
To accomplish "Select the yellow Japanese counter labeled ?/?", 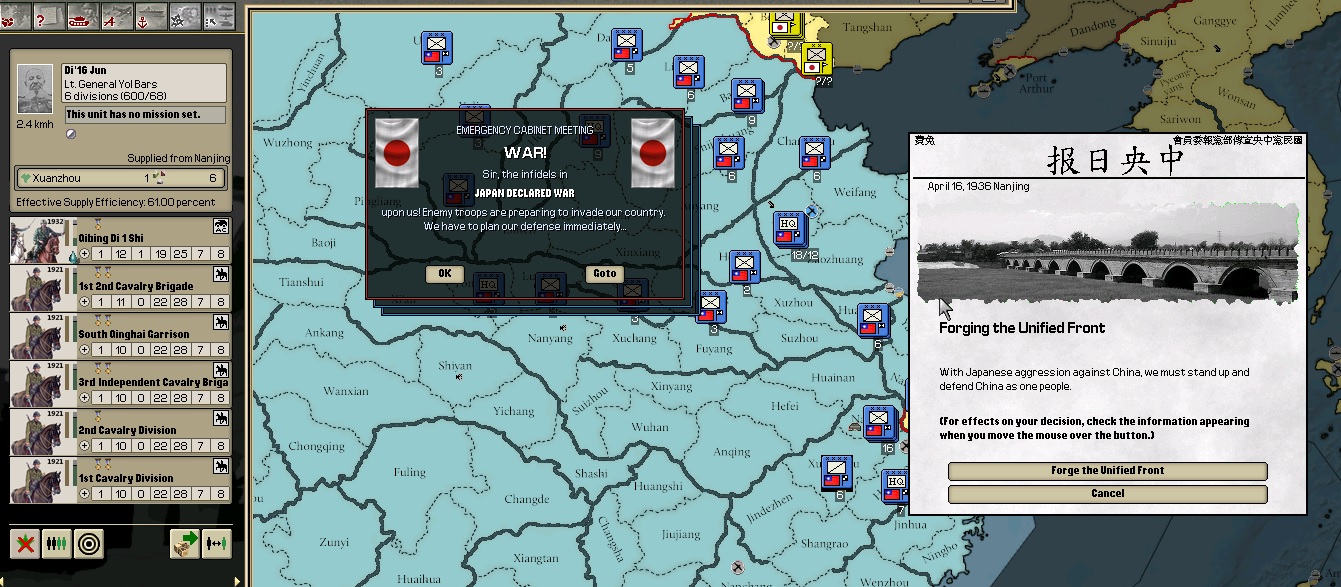I will point(816,58).
